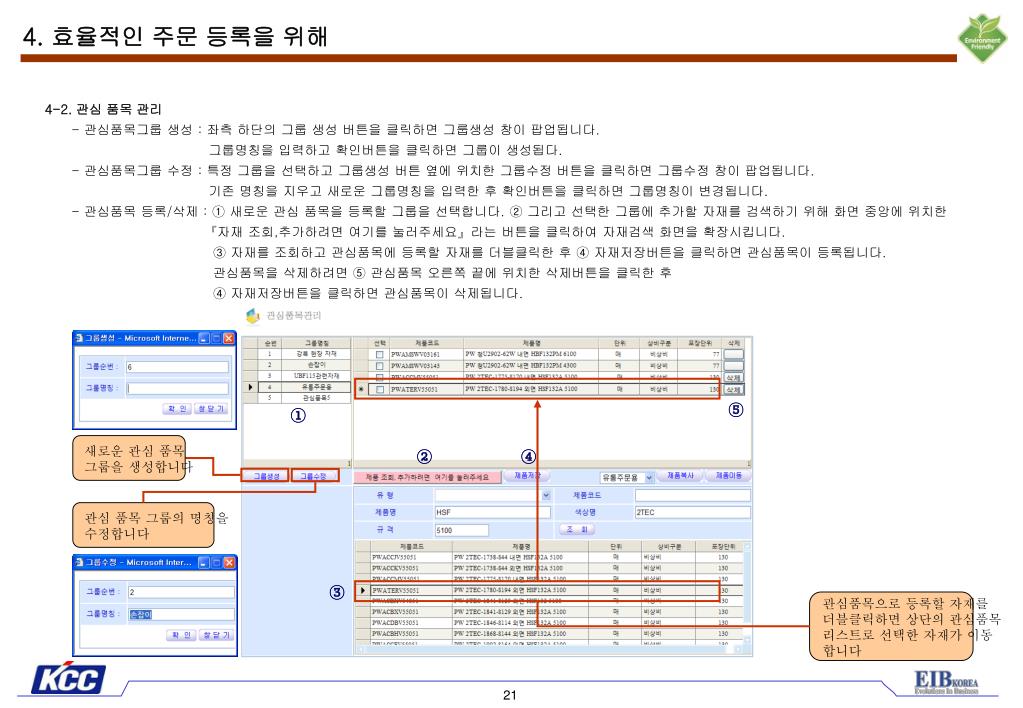Image resolution: width=1023 pixels, height=708 pixels.
Task: Minimize the 그룹생성 window
Action: point(204,338)
